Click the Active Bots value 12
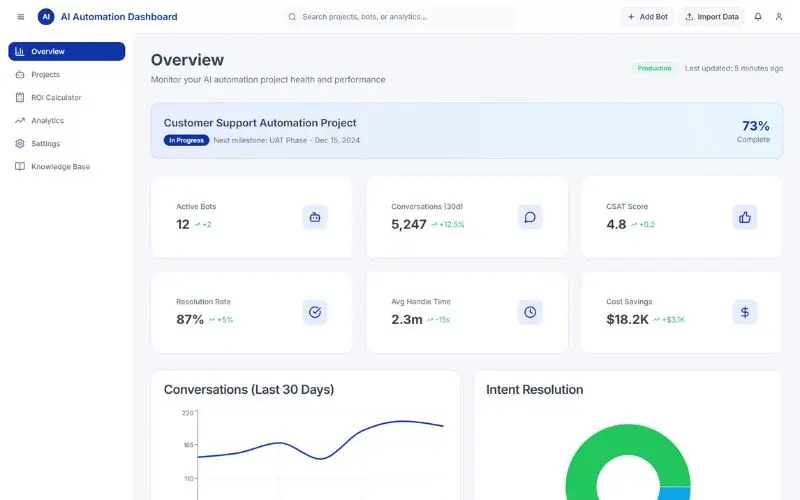Image resolution: width=800 pixels, height=500 pixels. coord(183,224)
